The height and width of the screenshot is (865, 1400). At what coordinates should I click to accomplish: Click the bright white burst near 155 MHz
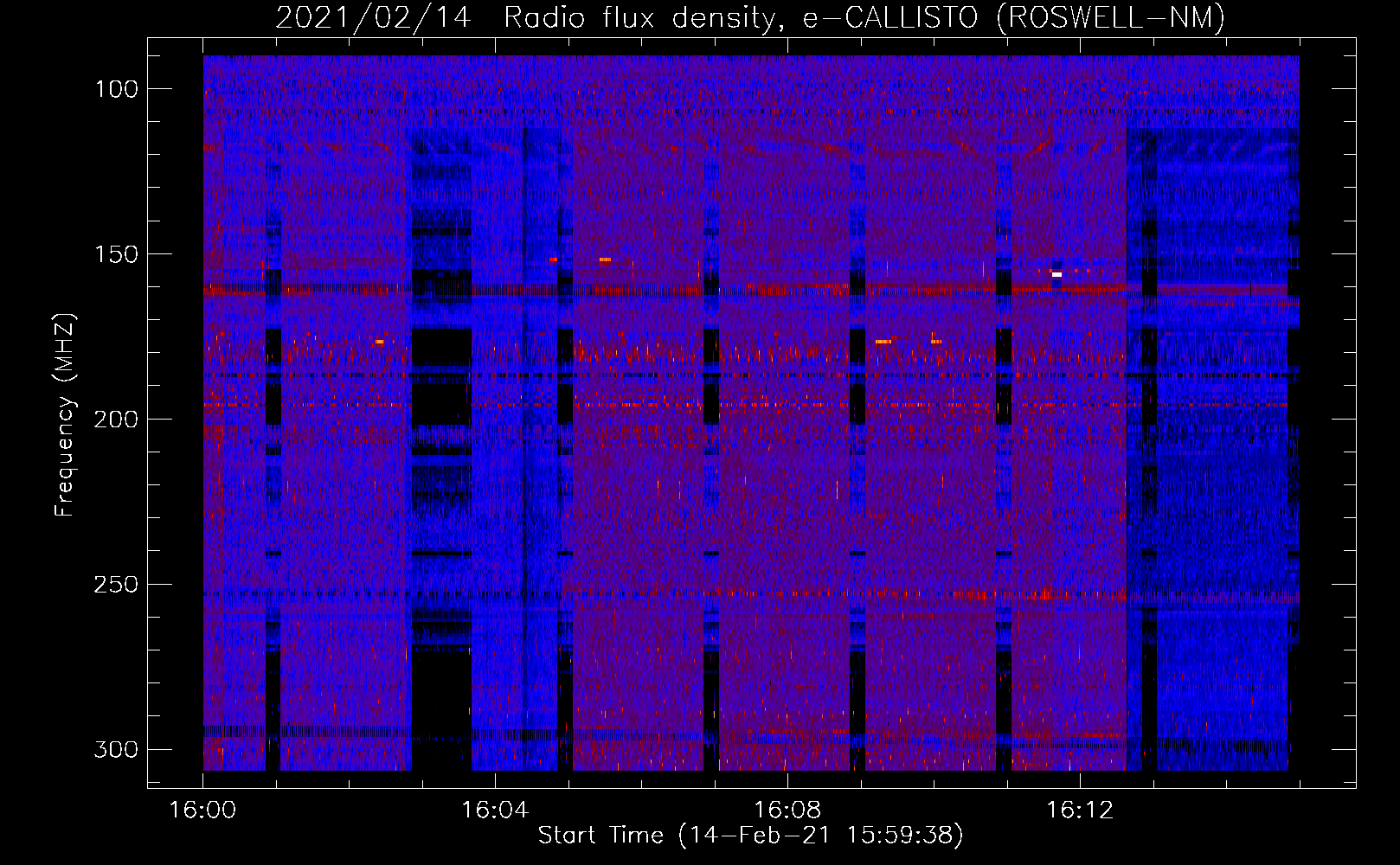(x=1056, y=274)
